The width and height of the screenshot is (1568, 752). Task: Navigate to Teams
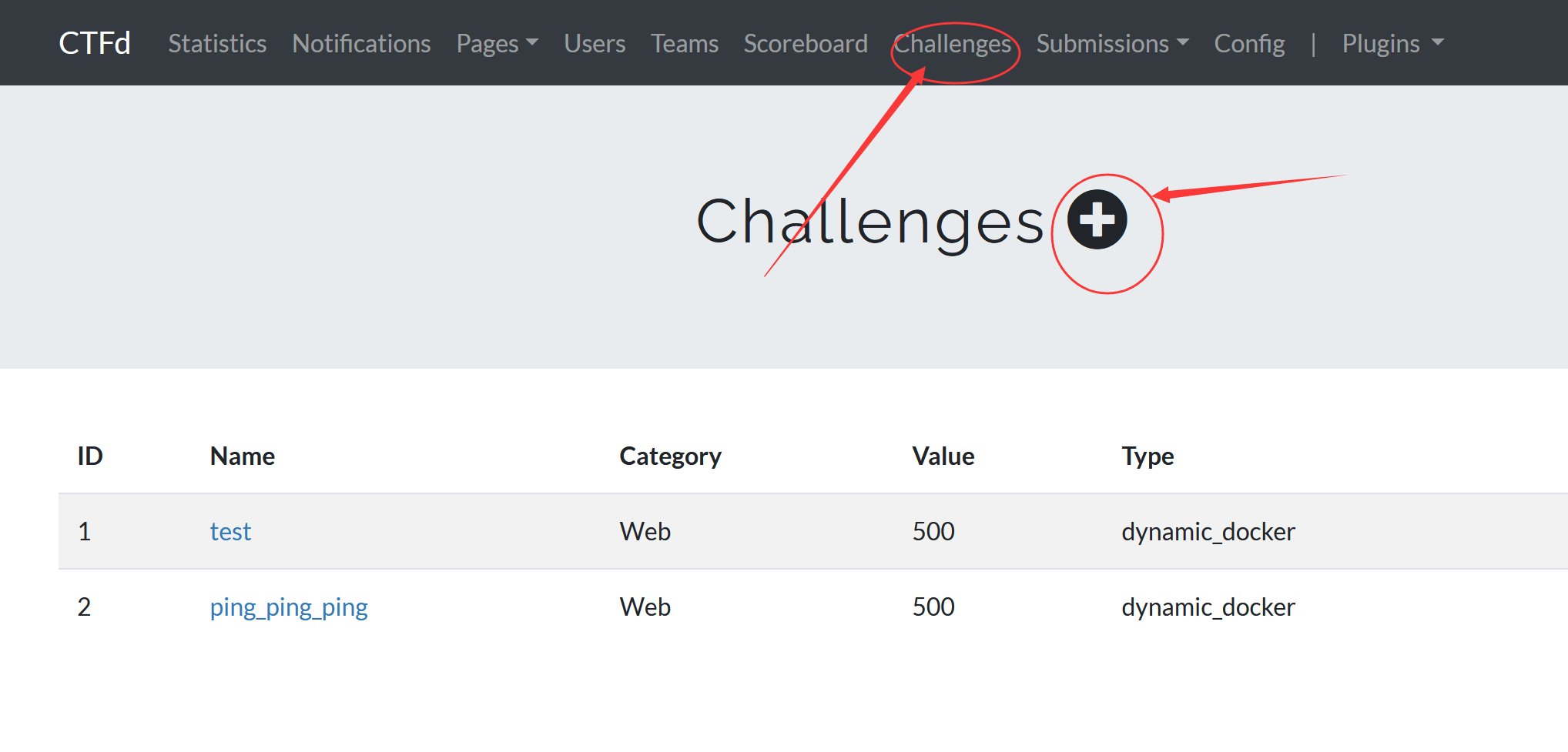pos(685,43)
